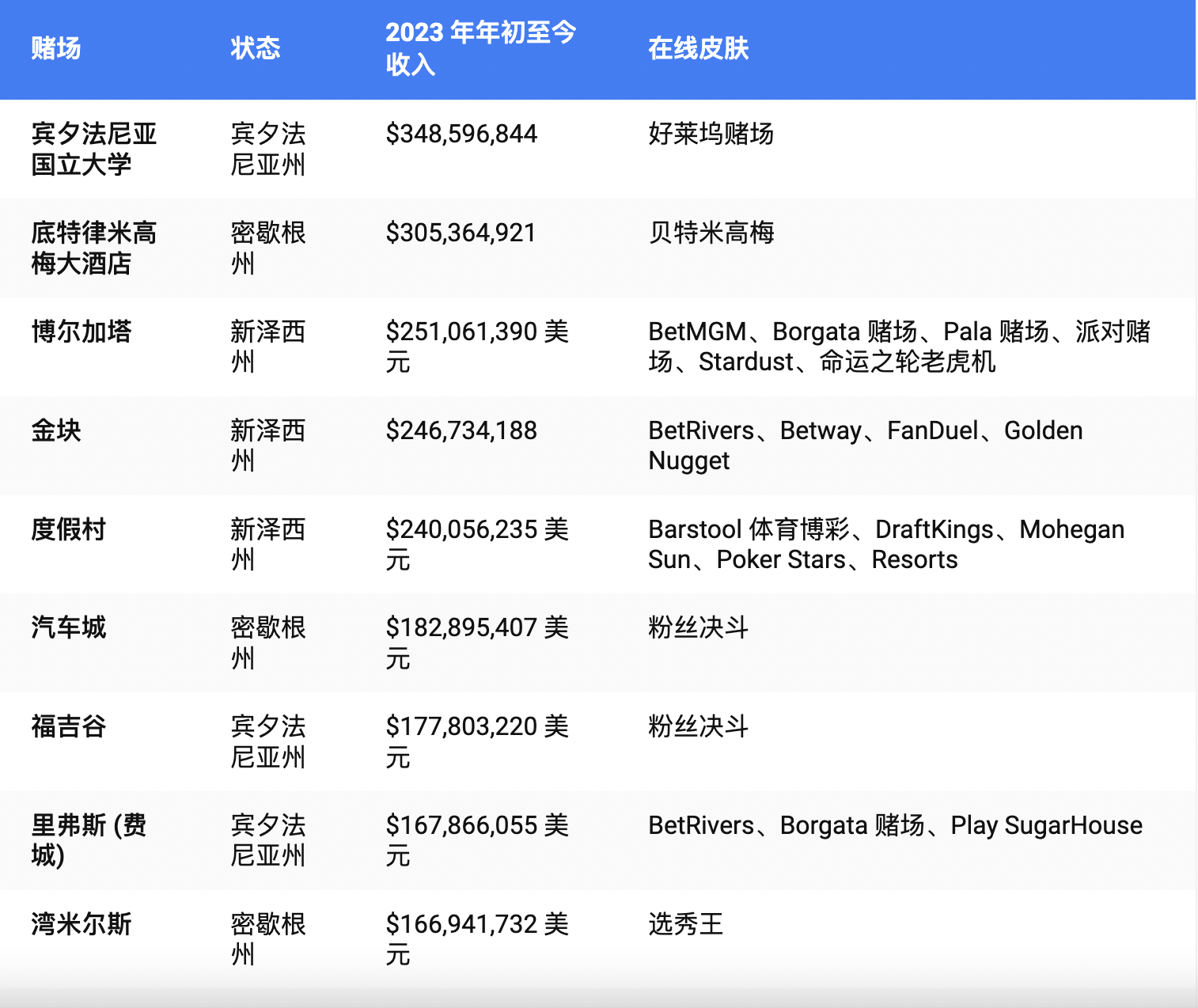Click the BetMGM、Borgata 赌场 skins cell
This screenshot has height=1008, width=1198.
point(899,347)
